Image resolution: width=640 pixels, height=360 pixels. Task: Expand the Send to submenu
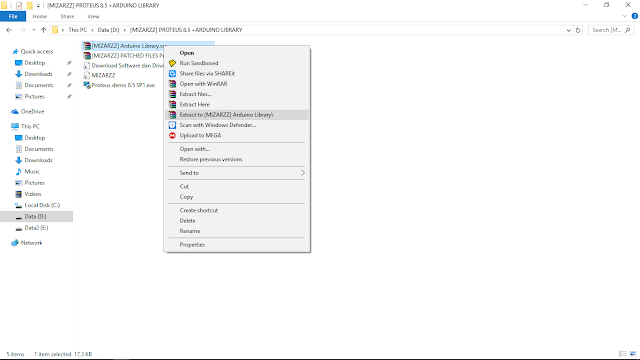pyautogui.click(x=303, y=173)
